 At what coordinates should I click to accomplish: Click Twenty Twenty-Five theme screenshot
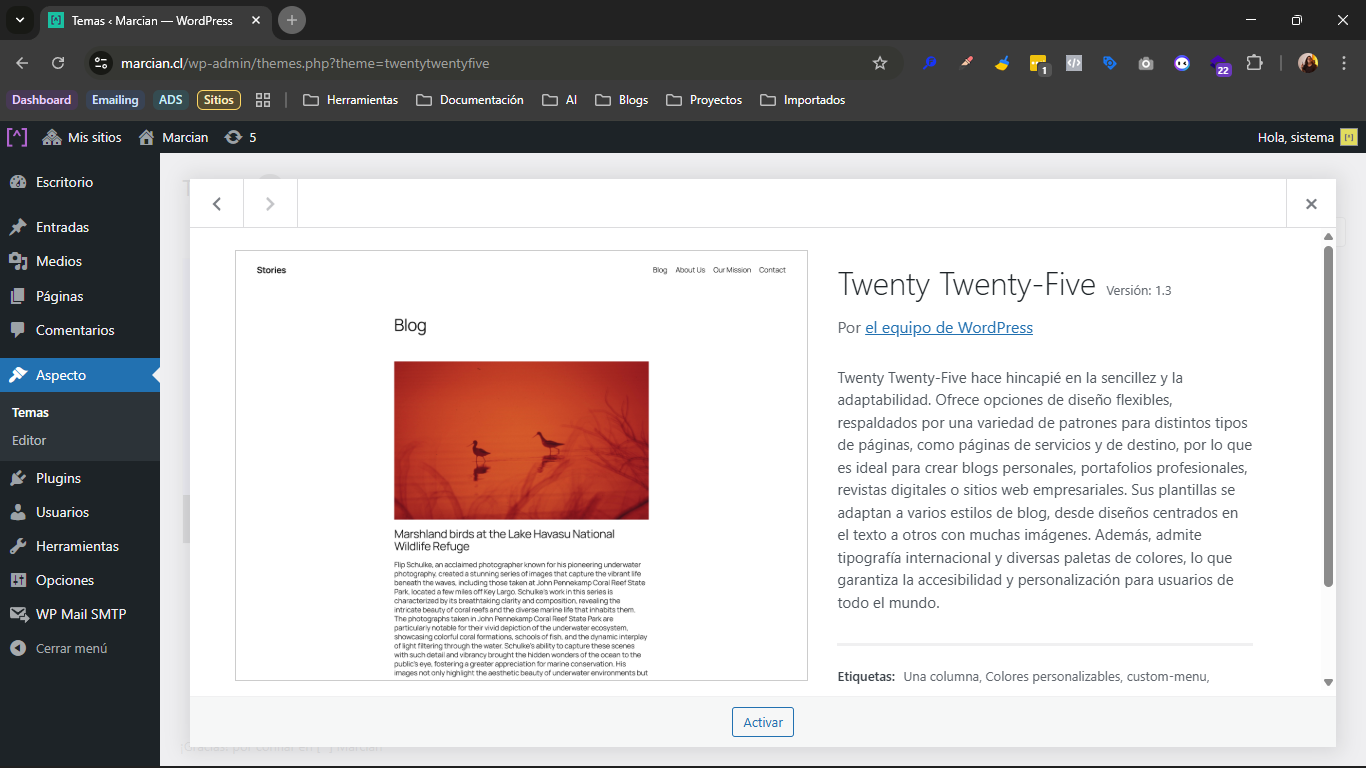click(521, 465)
